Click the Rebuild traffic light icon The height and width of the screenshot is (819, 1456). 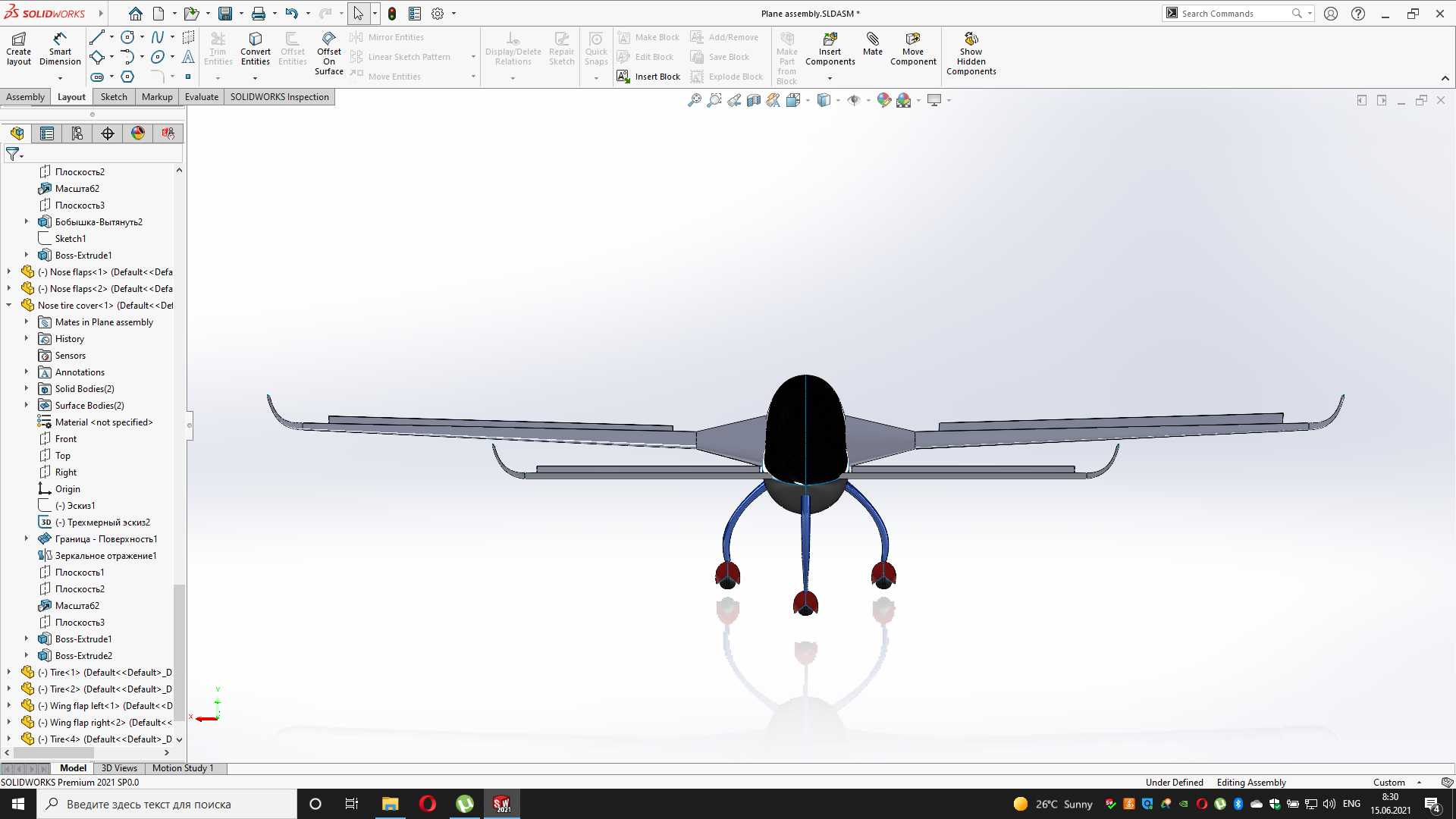[x=392, y=14]
